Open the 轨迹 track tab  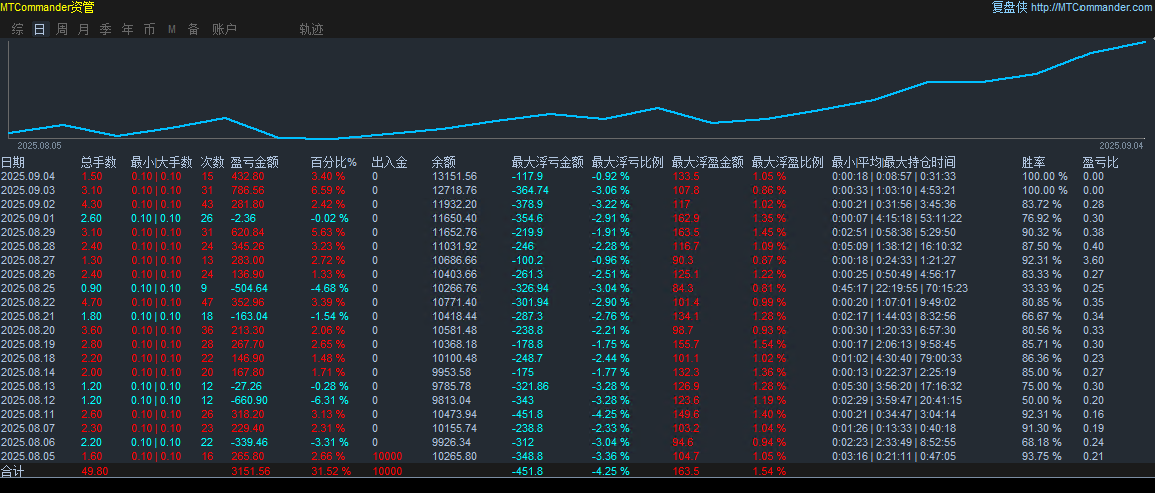tap(311, 30)
